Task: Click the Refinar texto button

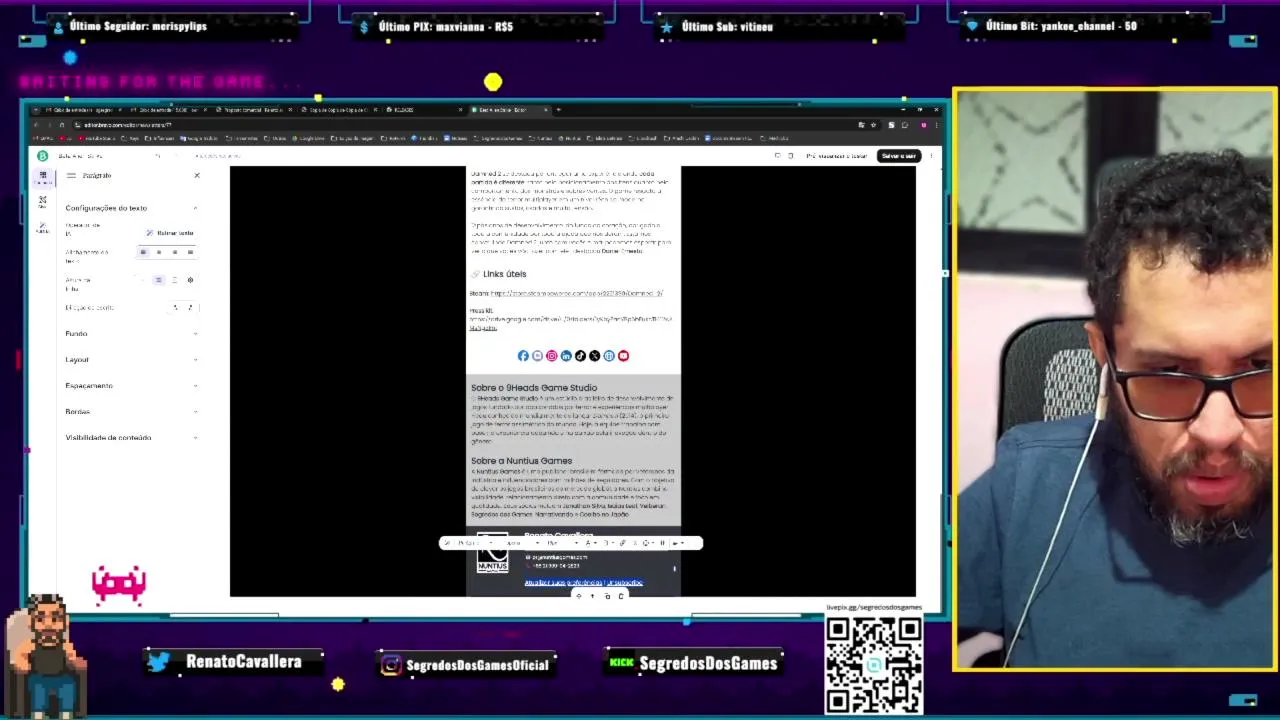Action: (x=171, y=233)
